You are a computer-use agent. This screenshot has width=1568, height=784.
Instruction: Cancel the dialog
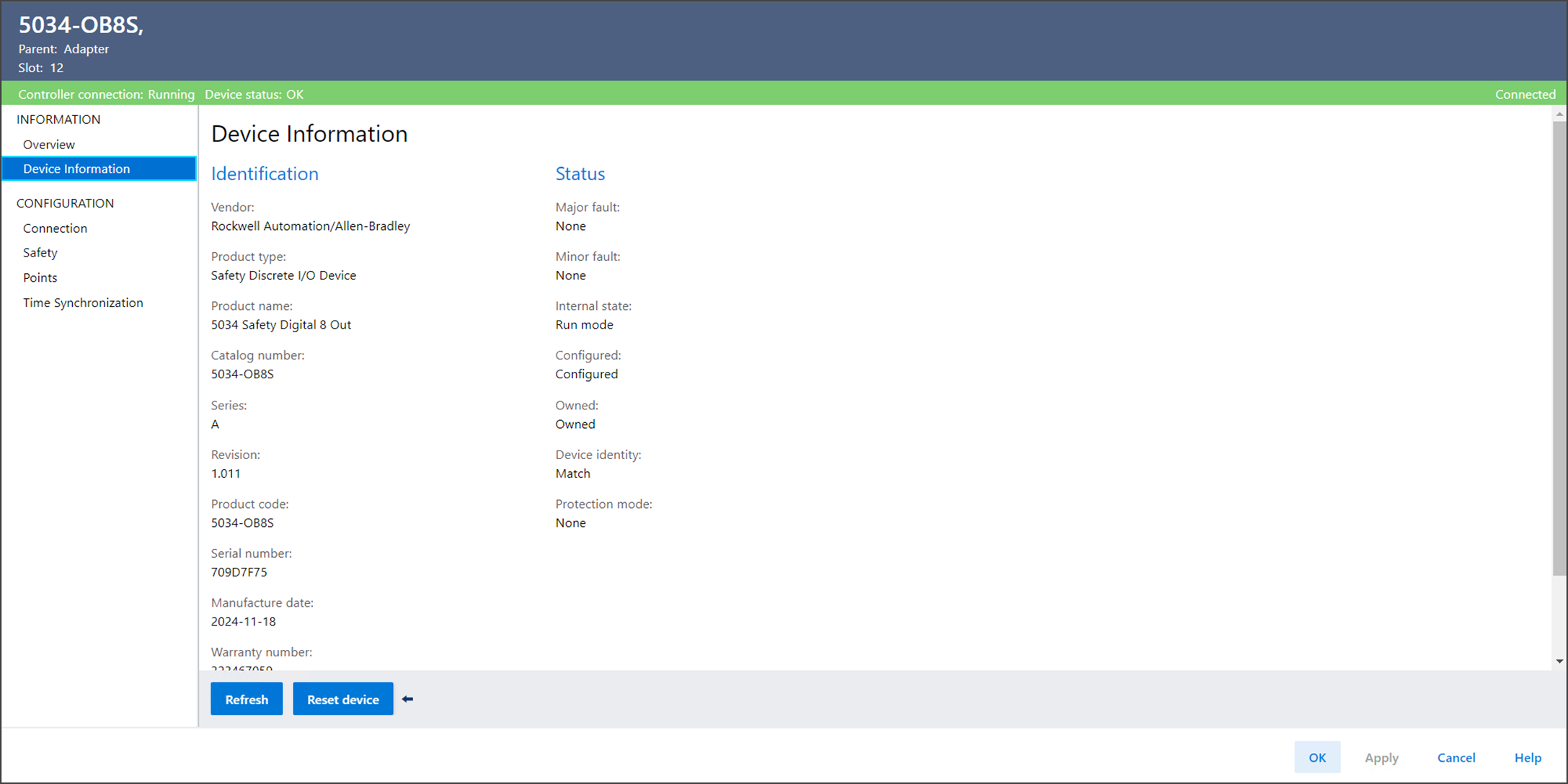tap(1456, 757)
